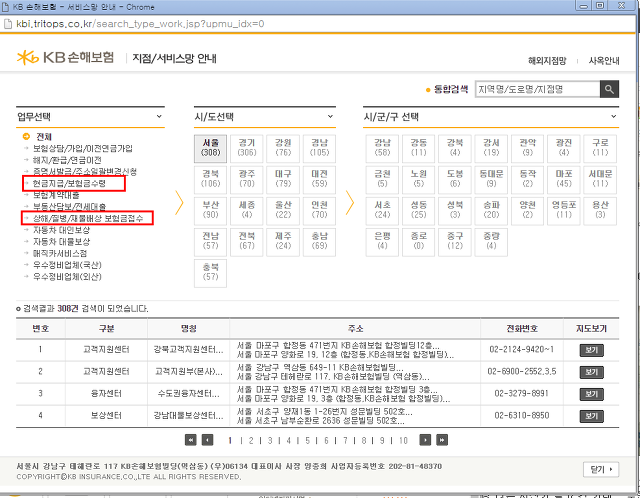
Task: Click 강북고객지원센터 name cell
Action: pos(188,350)
